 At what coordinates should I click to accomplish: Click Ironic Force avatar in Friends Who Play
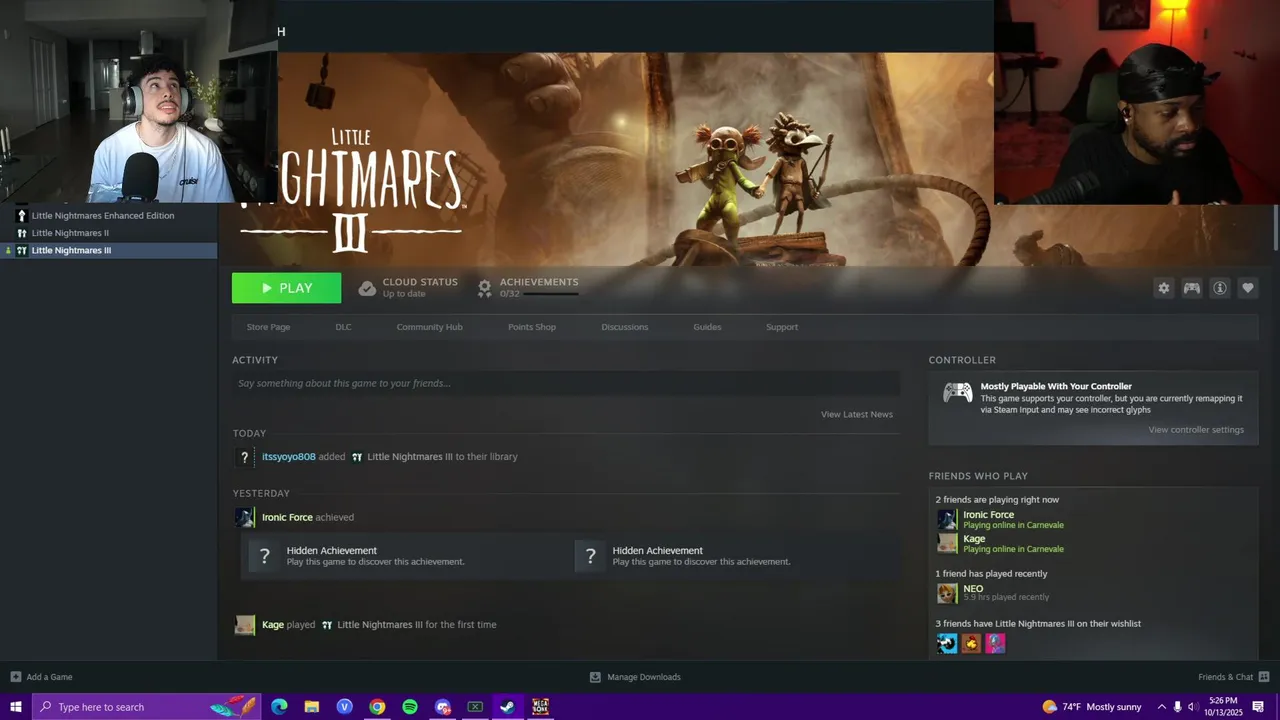click(x=947, y=519)
